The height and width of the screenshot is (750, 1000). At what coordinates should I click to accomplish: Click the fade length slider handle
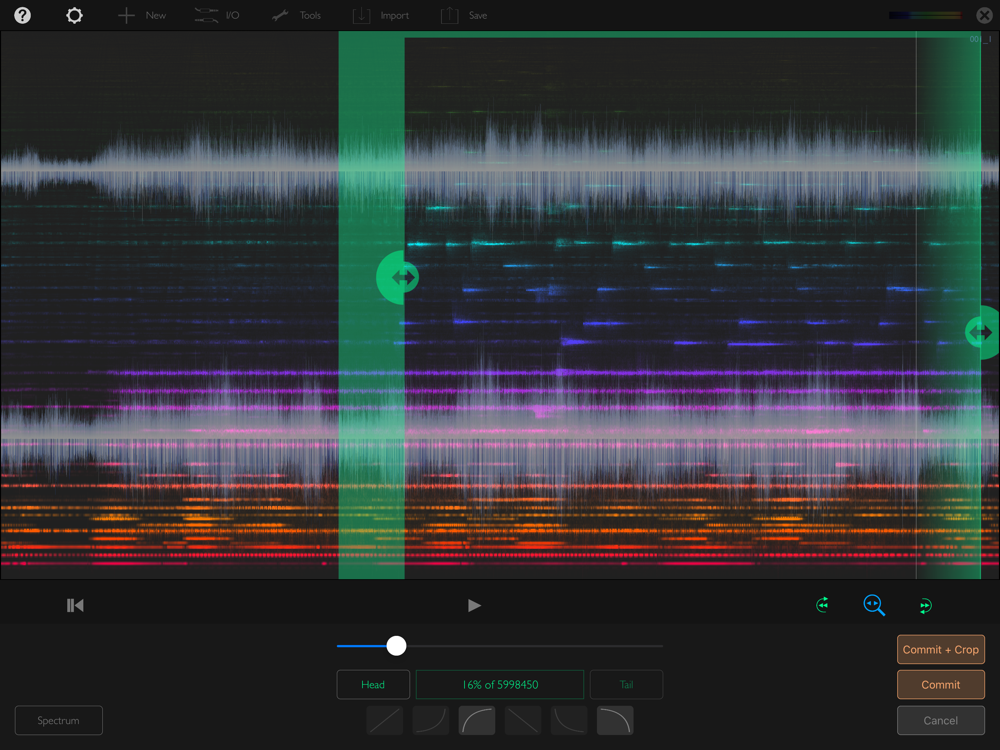(397, 646)
